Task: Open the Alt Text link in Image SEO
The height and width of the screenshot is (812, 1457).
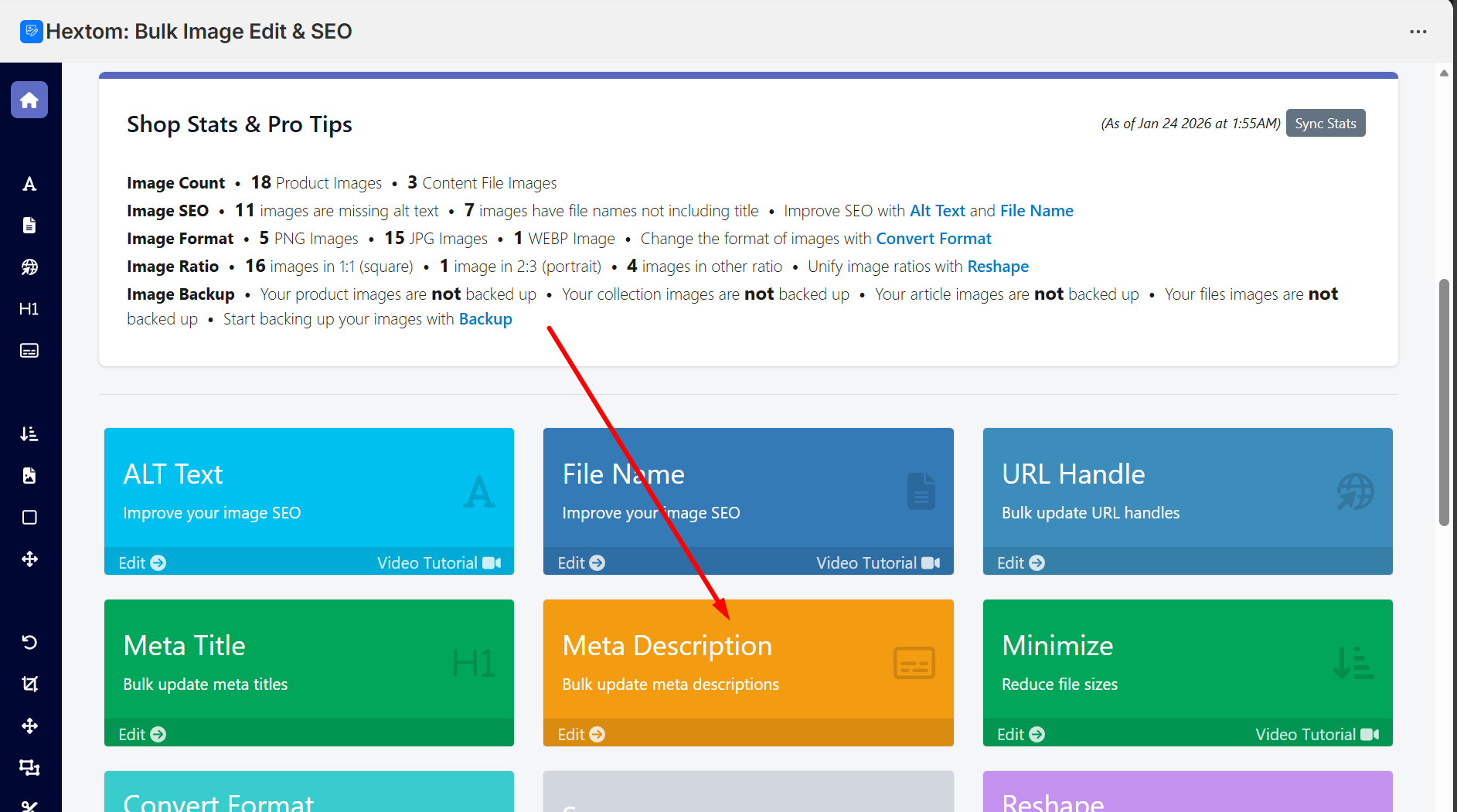Action: point(938,211)
